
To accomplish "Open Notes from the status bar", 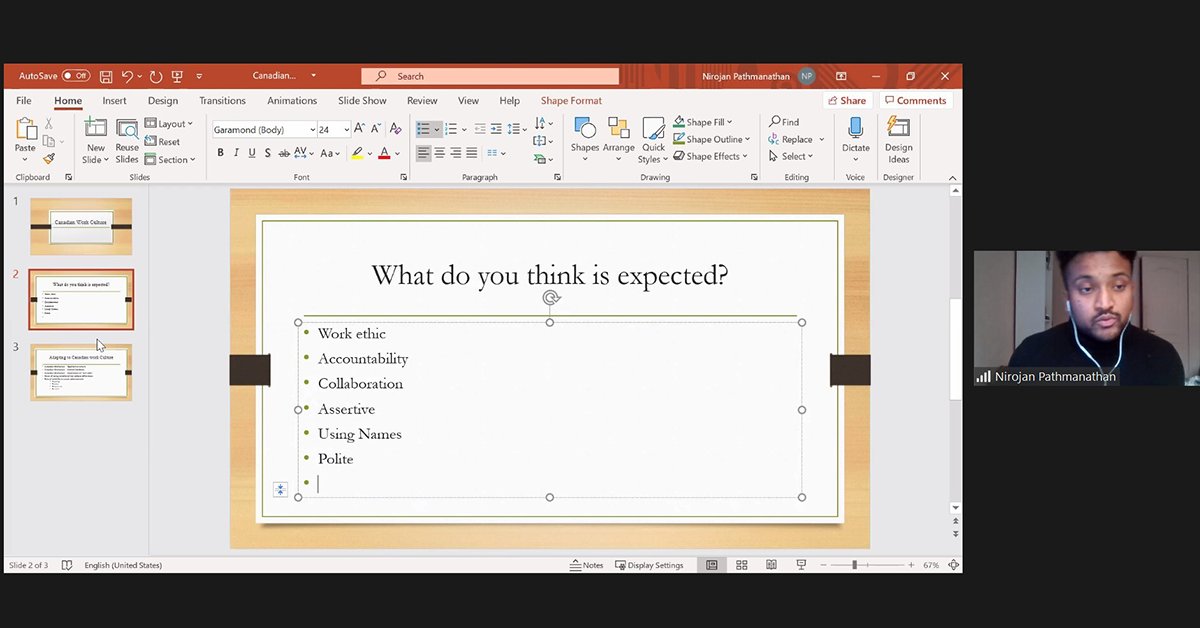I will point(587,565).
